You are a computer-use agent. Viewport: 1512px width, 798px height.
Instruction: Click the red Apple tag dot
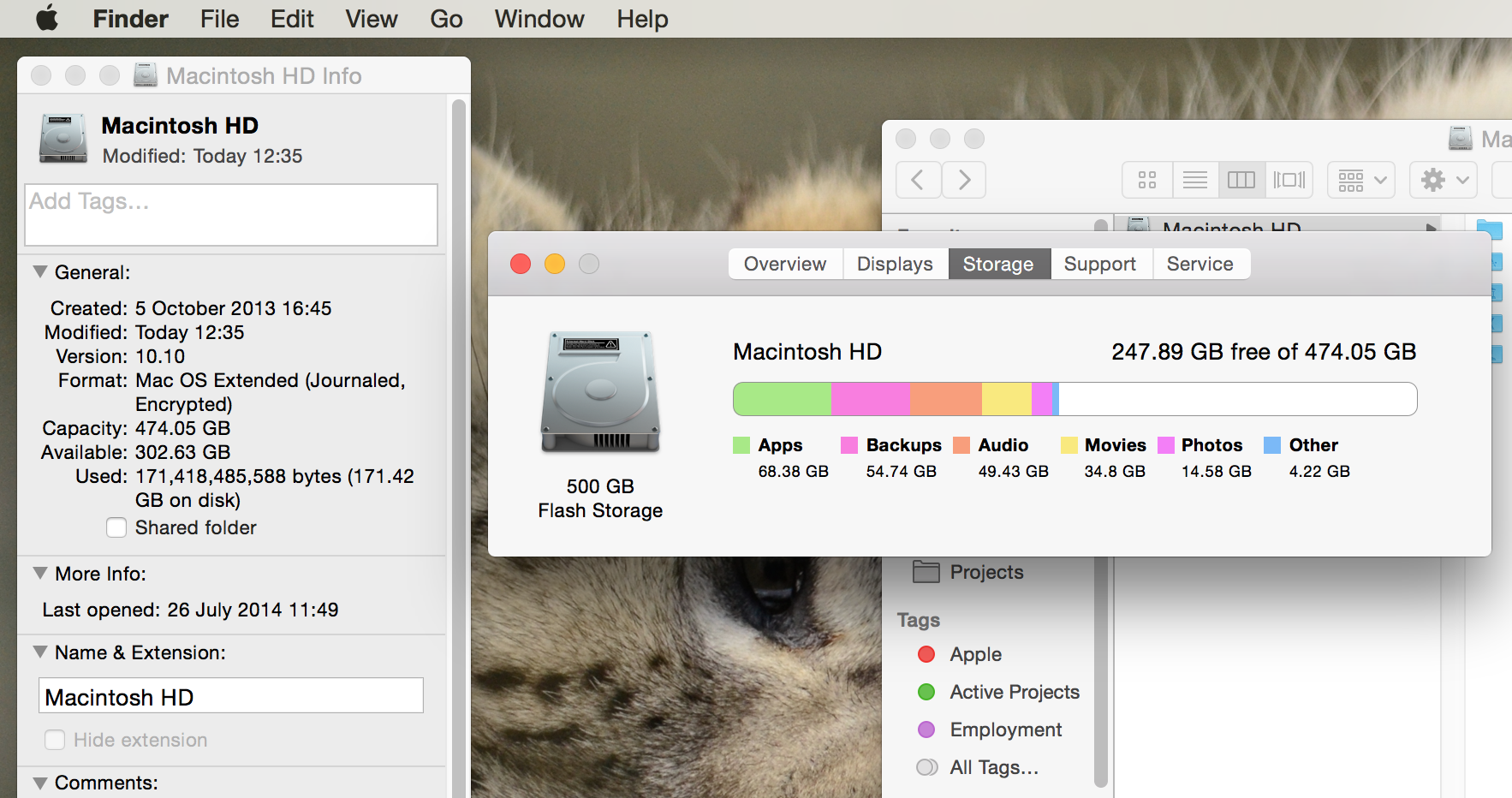point(926,654)
